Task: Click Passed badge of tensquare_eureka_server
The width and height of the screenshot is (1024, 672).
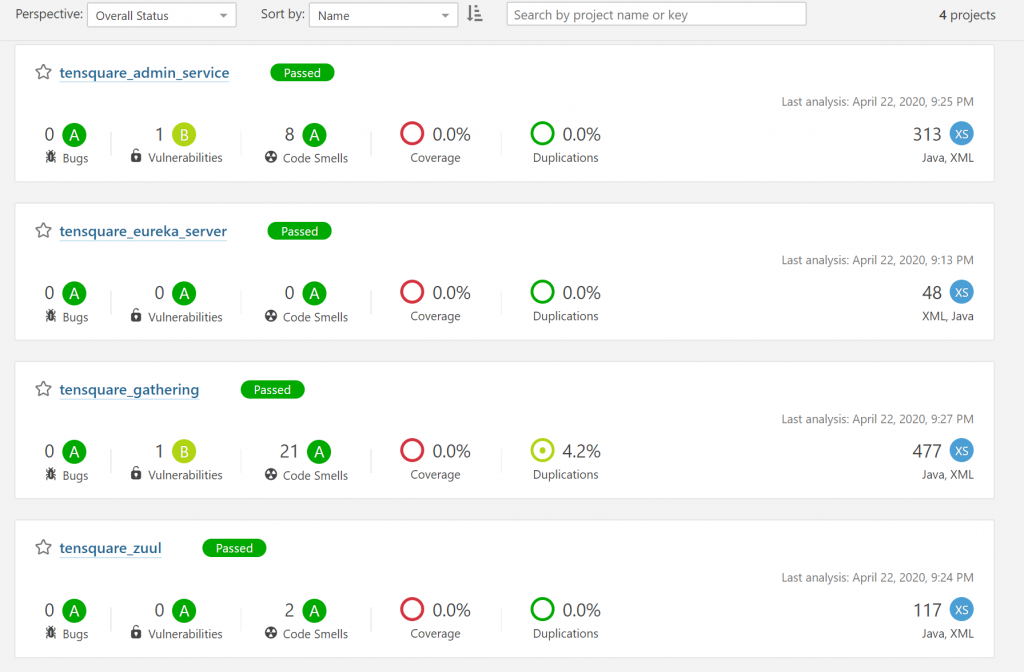Action: click(300, 231)
